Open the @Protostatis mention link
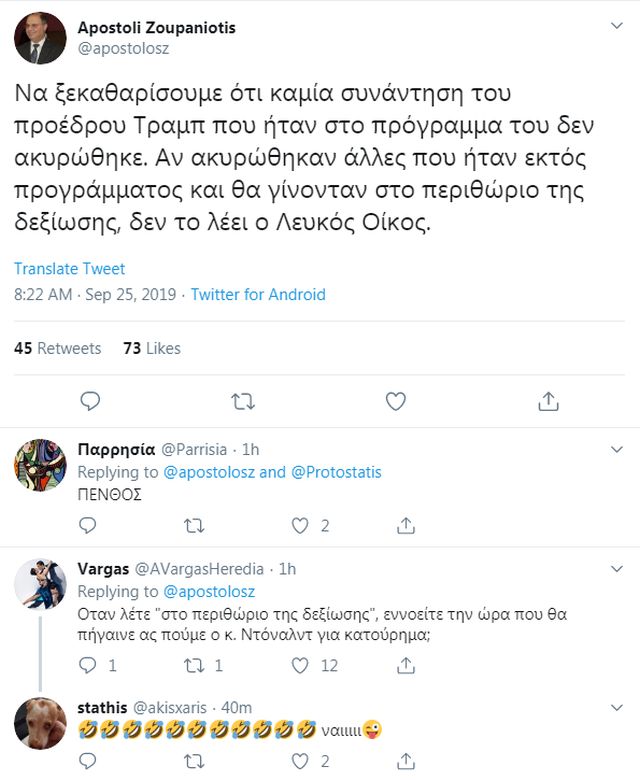The height and width of the screenshot is (781, 640). [x=336, y=472]
